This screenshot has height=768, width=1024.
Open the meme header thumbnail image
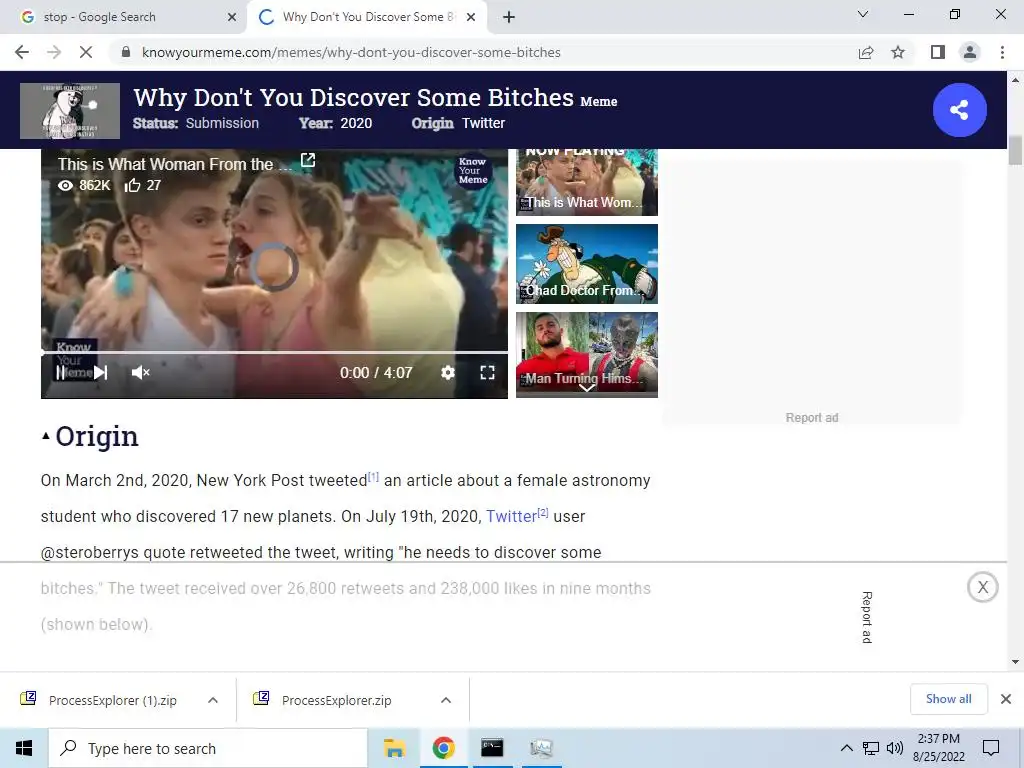[70, 110]
